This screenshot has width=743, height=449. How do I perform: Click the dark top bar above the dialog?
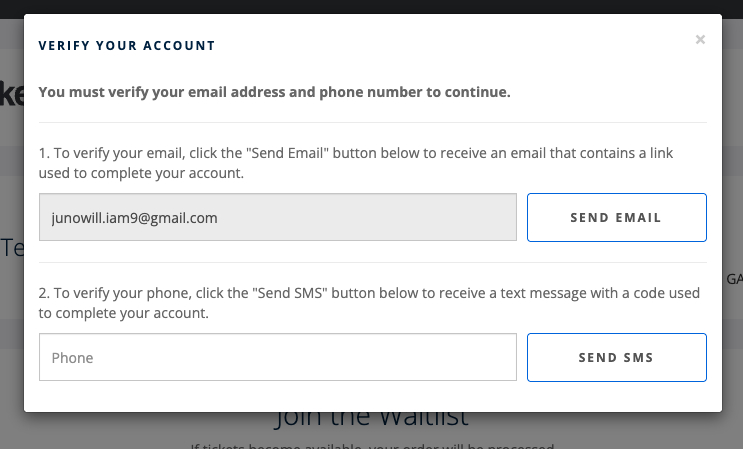click(372, 7)
